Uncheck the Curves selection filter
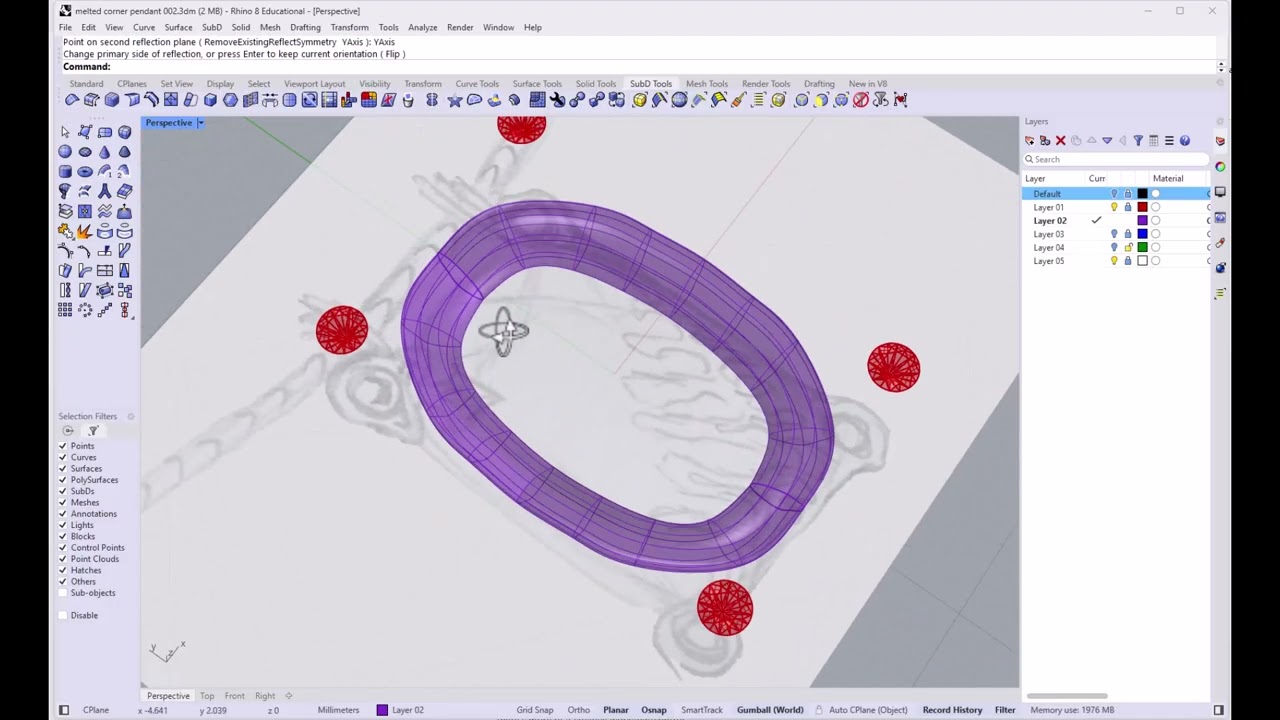This screenshot has height=720, width=1280. point(63,457)
